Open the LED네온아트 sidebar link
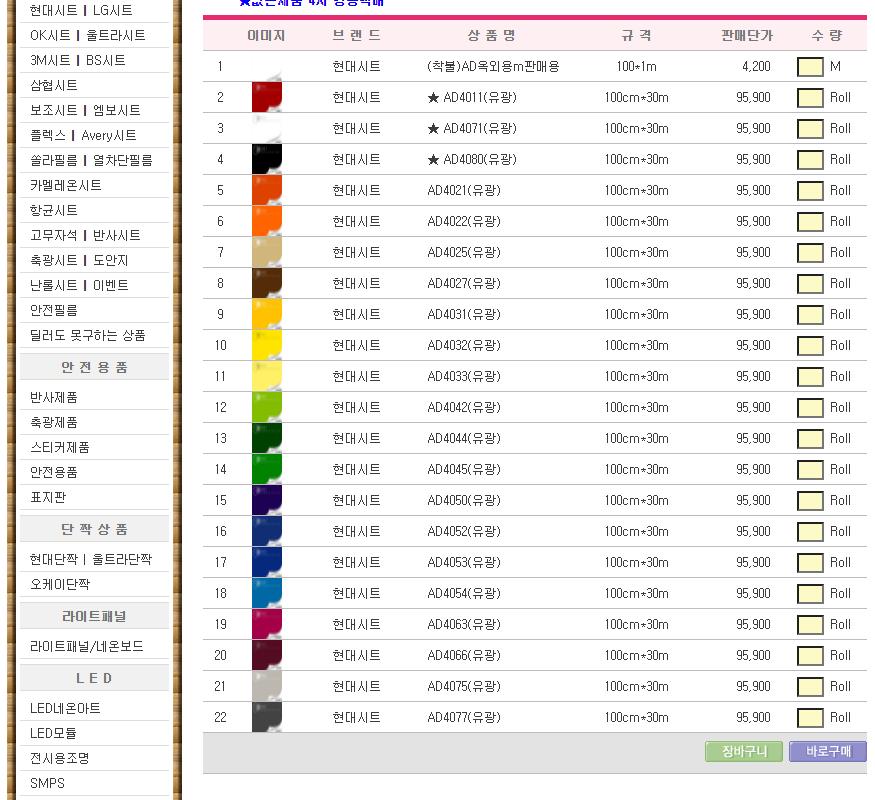Screen dimensions: 875x800 [65, 708]
